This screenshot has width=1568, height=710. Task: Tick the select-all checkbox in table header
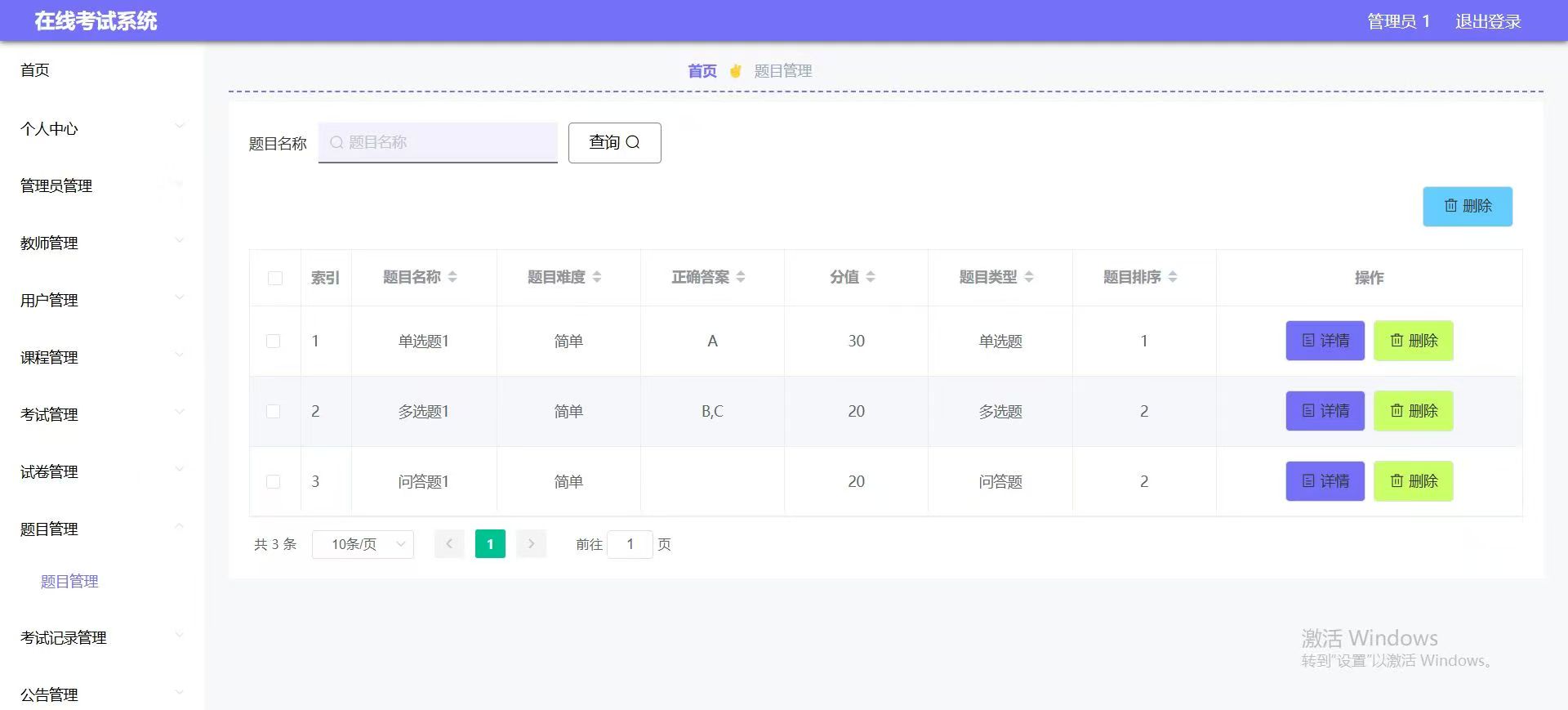tap(275, 278)
